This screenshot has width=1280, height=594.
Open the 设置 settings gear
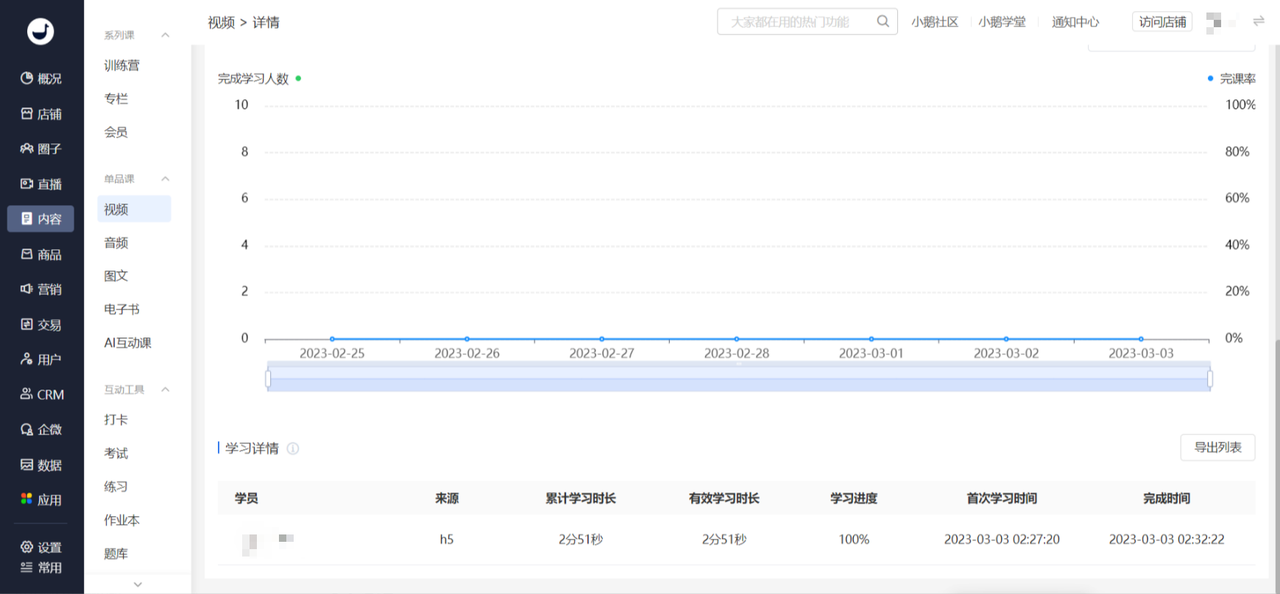point(28,547)
